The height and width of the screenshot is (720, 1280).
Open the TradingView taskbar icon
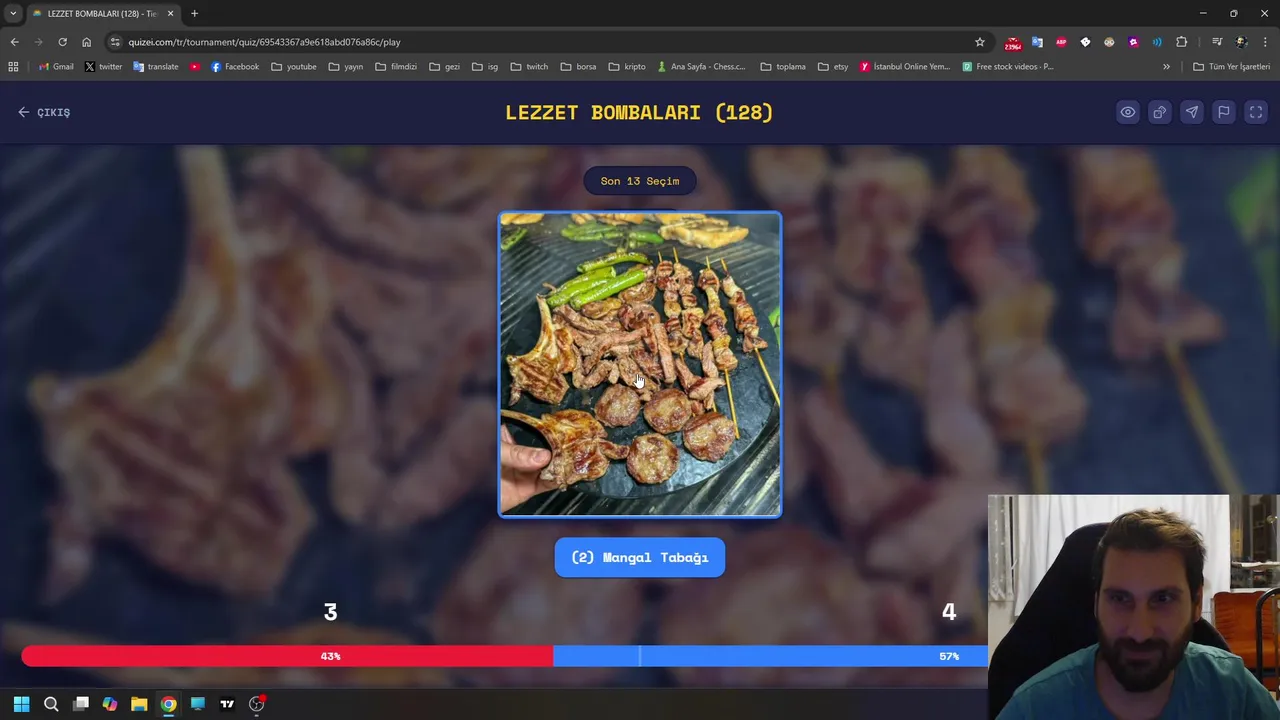pyautogui.click(x=227, y=704)
